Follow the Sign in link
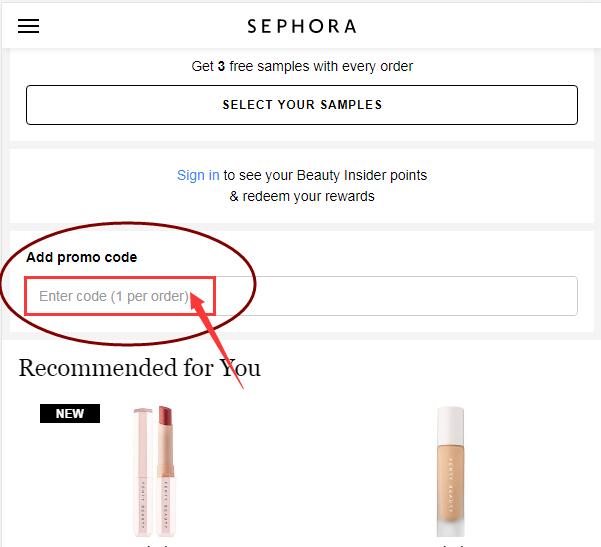601x547 pixels. 198,175
